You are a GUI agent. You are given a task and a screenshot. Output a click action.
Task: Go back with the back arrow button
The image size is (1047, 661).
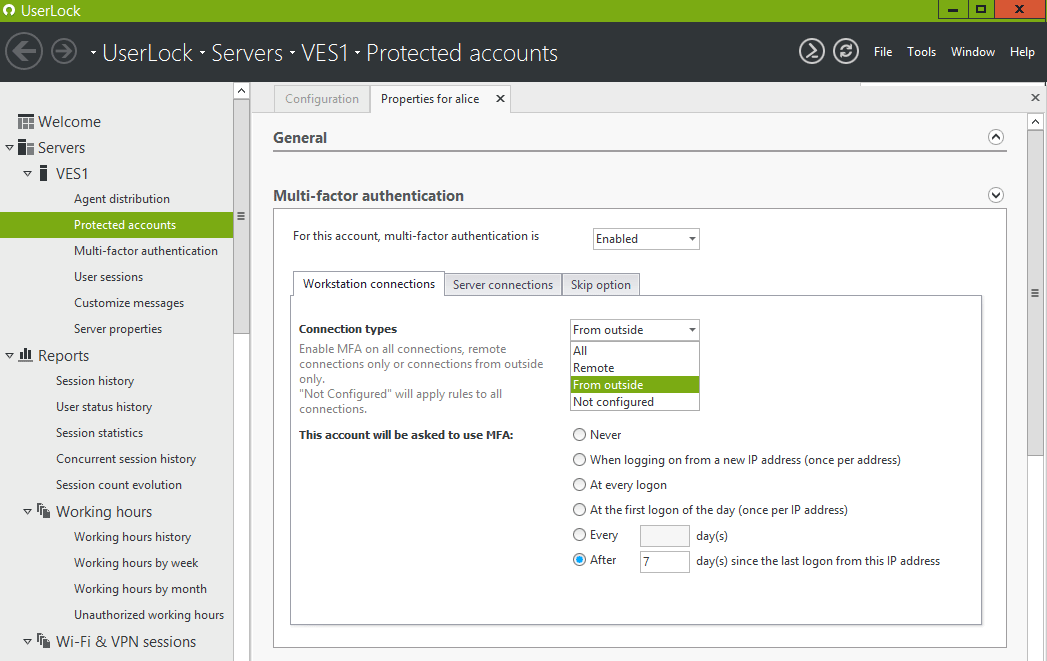[24, 51]
